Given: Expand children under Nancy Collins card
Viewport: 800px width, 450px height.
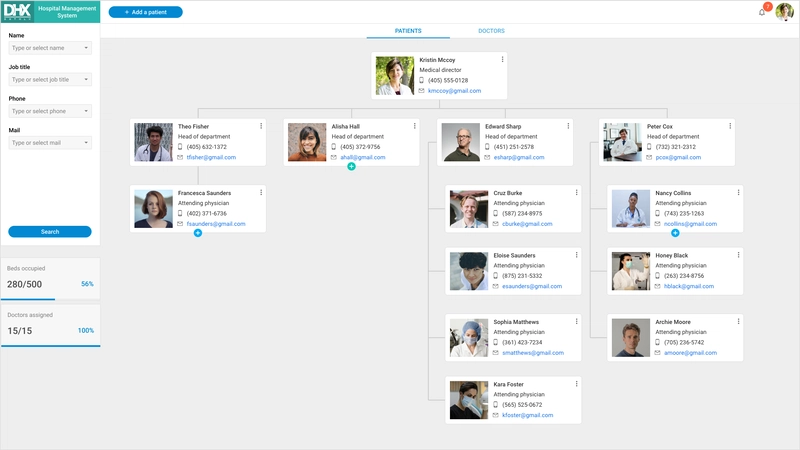Looking at the screenshot, I should 675,233.
